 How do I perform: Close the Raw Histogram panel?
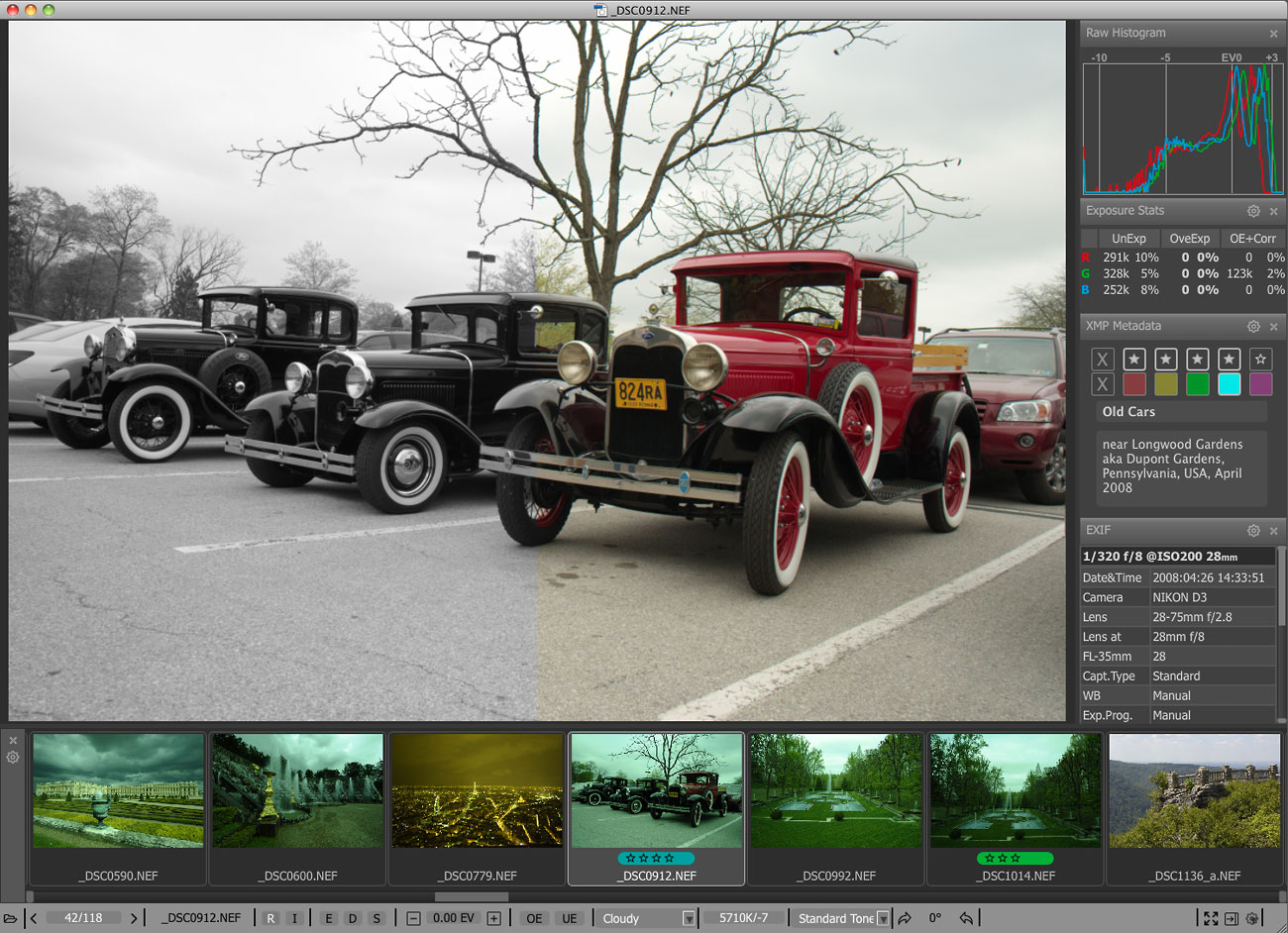pos(1274,34)
